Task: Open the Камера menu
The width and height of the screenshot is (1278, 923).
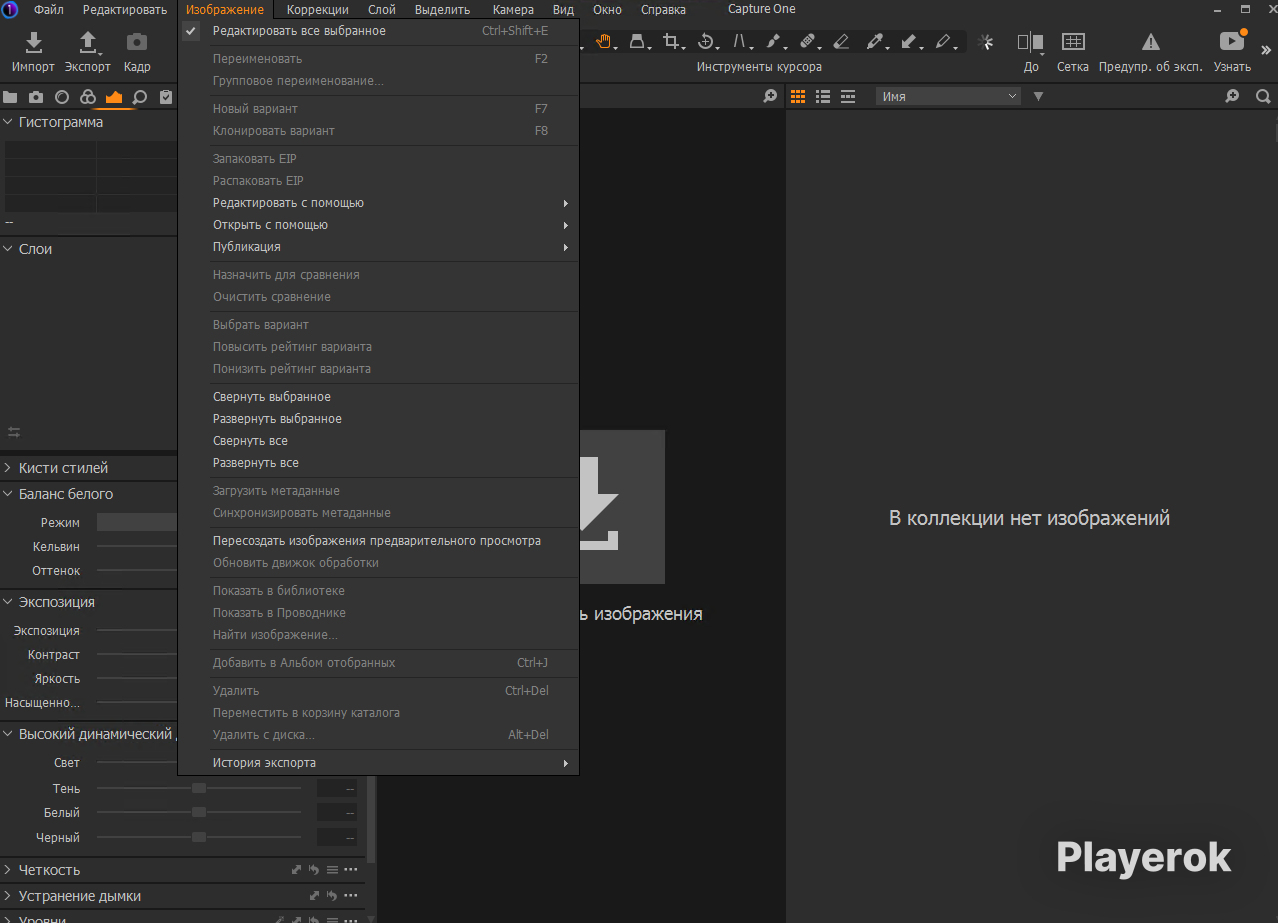Action: click(x=513, y=9)
